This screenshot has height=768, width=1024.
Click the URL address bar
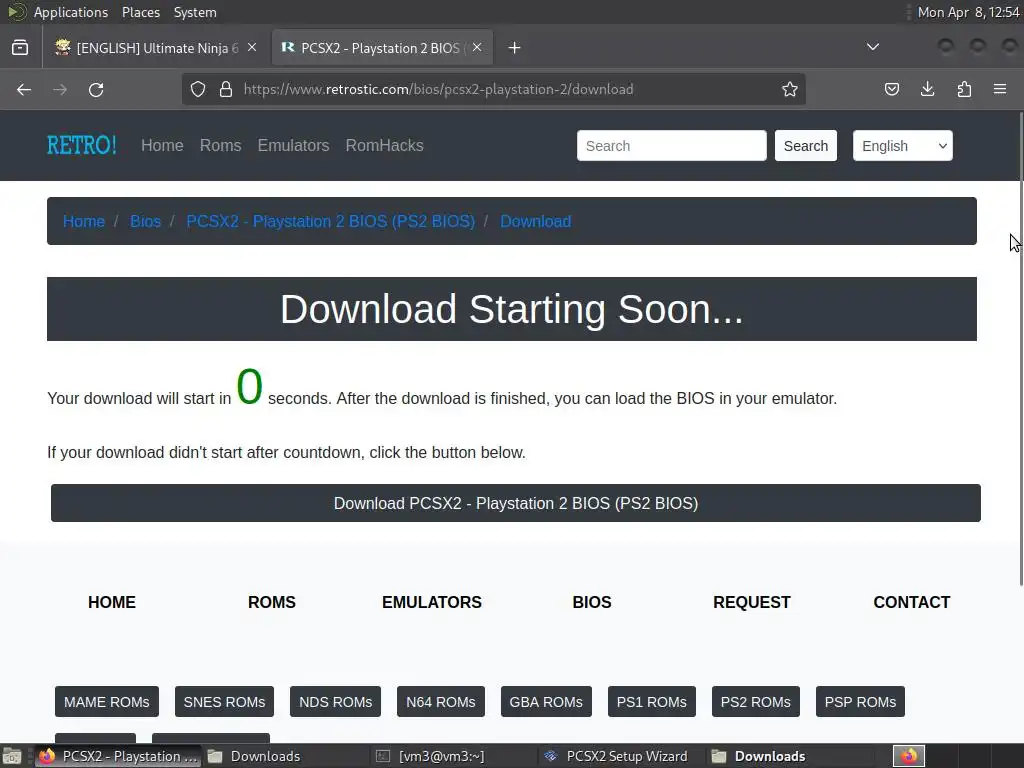coord(493,89)
